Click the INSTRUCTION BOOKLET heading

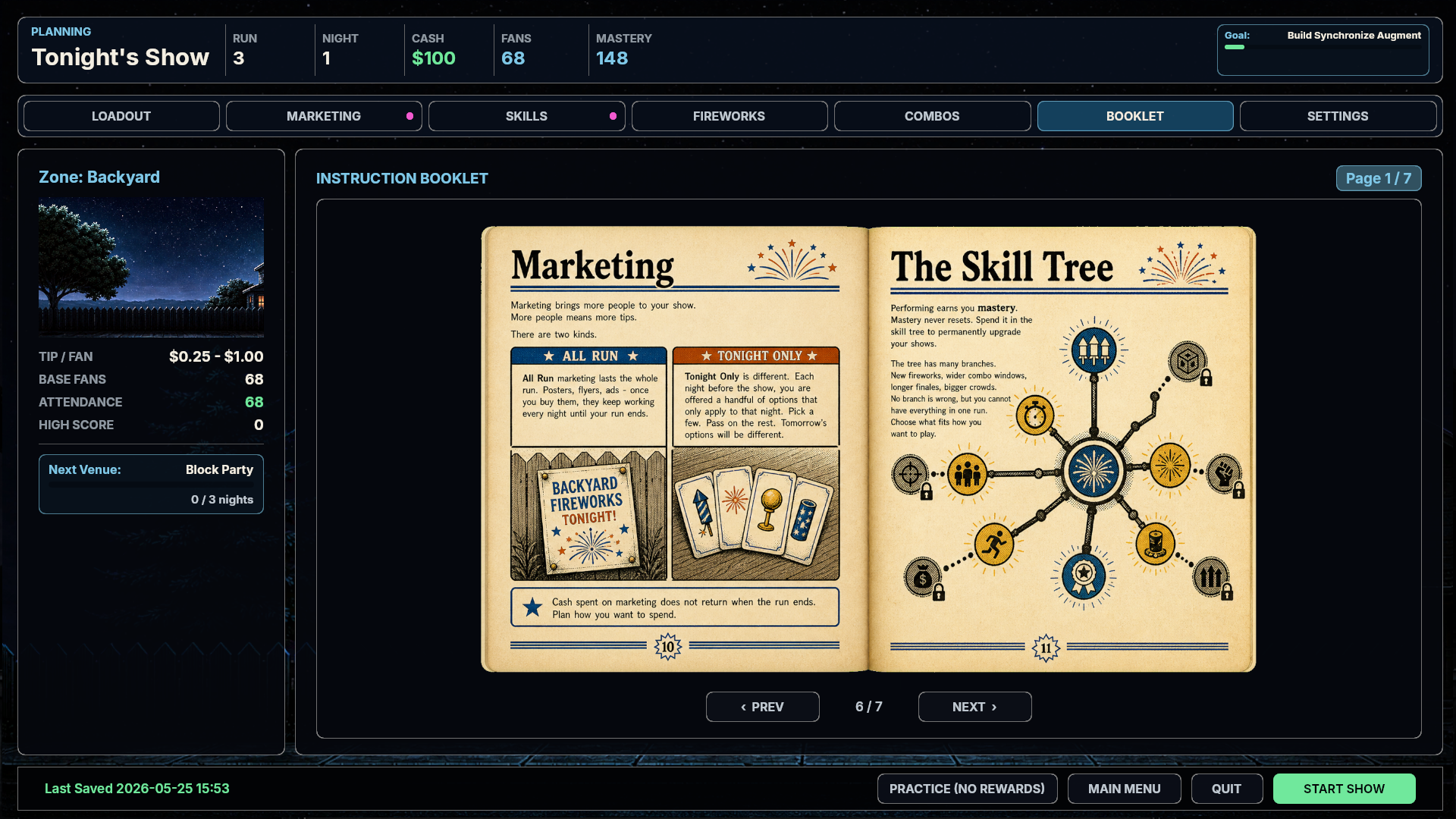(x=402, y=178)
